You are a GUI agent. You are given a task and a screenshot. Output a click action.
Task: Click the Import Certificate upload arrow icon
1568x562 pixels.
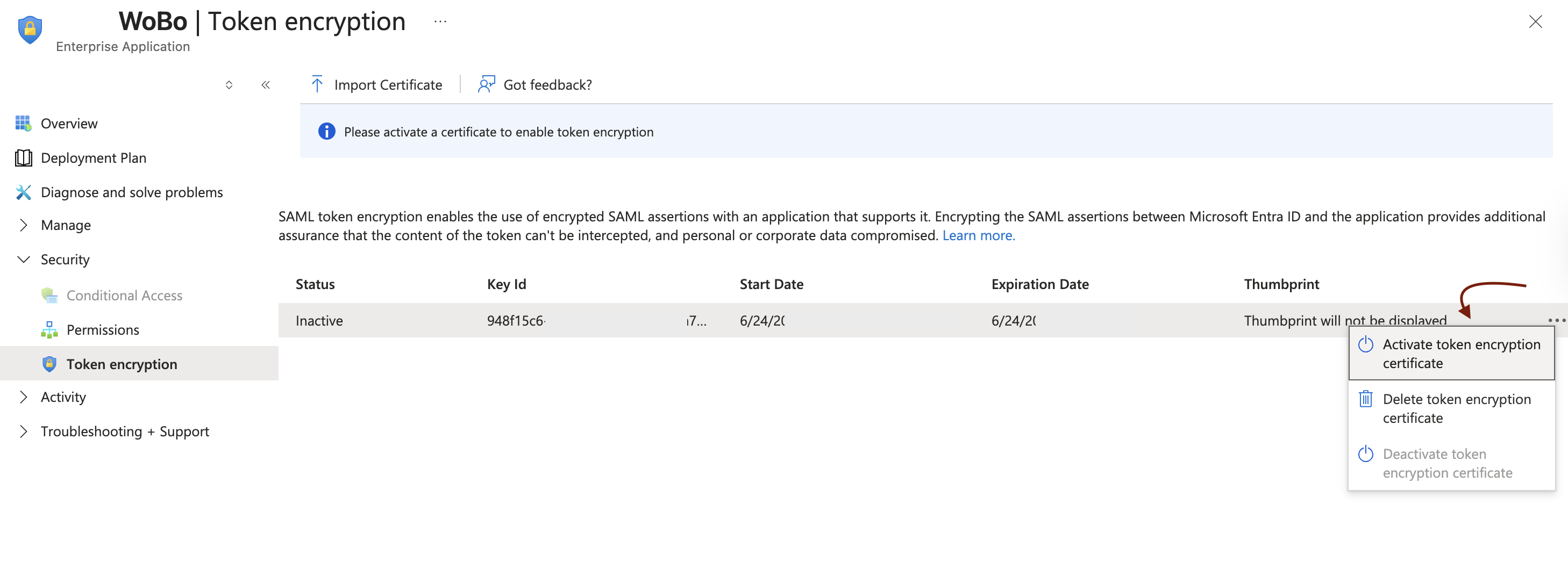(x=317, y=84)
